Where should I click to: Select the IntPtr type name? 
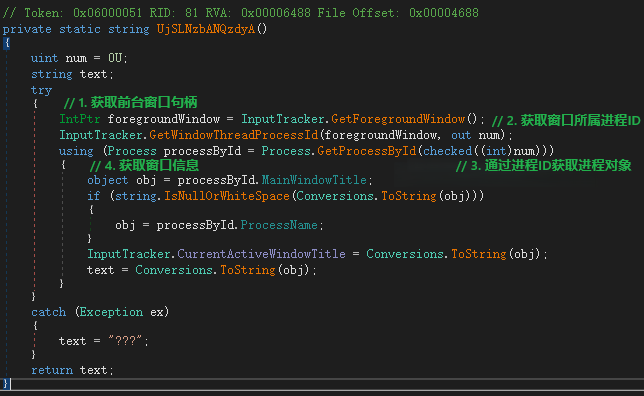pyautogui.click(x=80, y=119)
